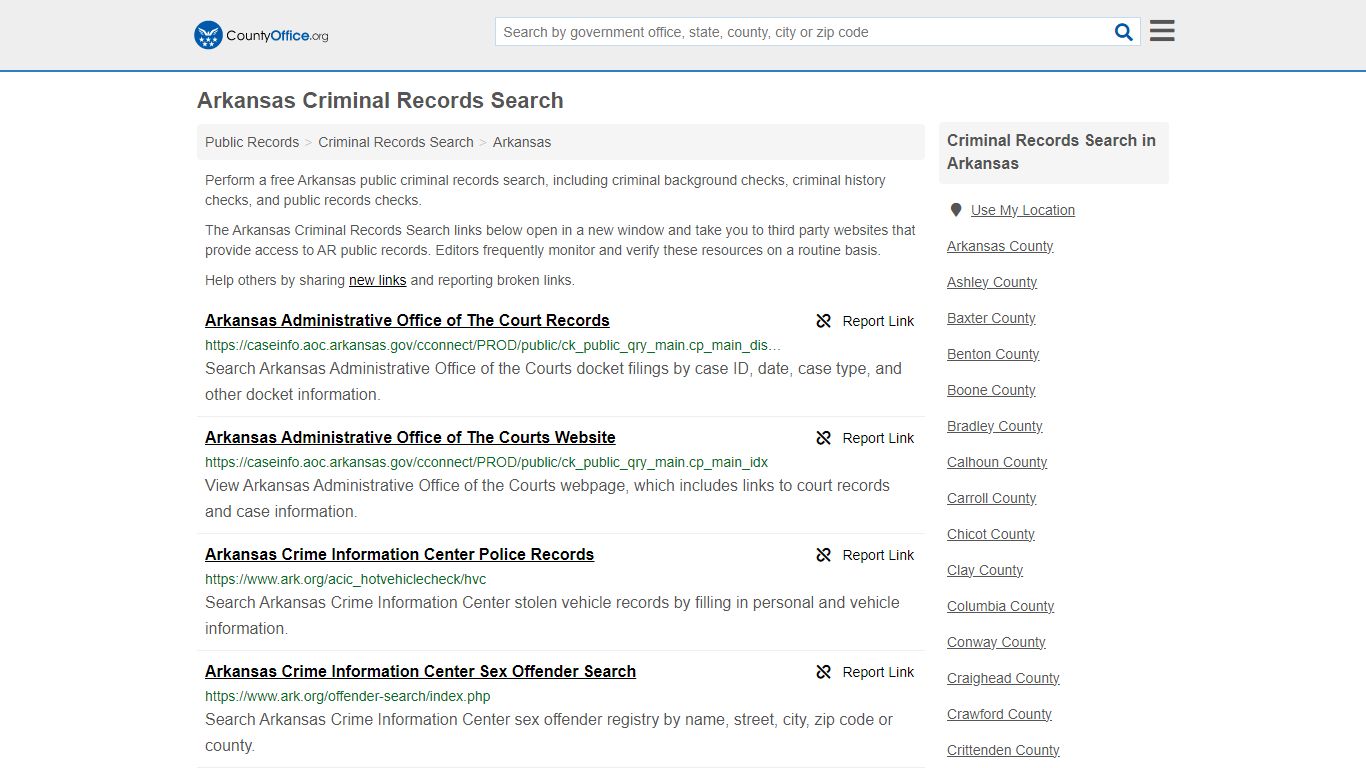Screen dimensions: 1366x768
Task: Click broken-link icon for Police Records
Action: point(824,555)
